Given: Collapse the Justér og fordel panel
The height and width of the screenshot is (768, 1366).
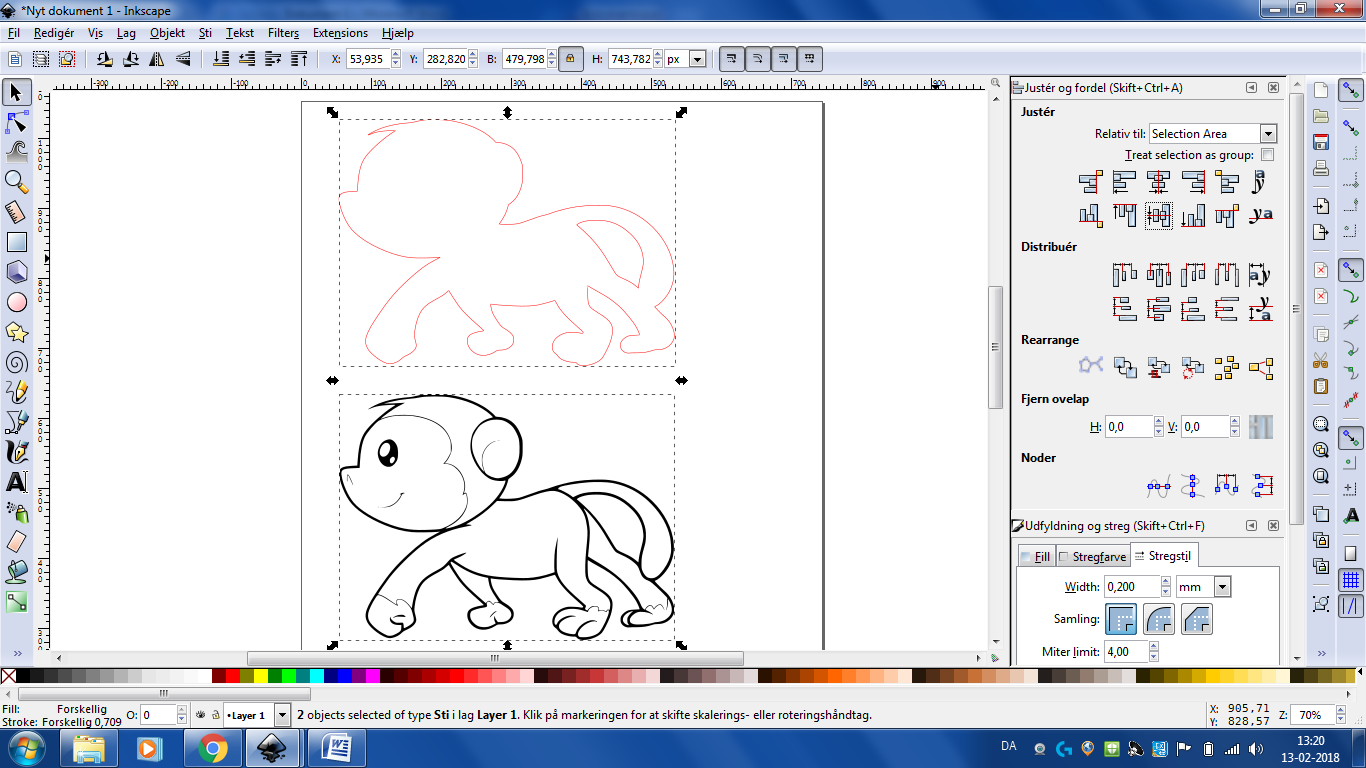Looking at the screenshot, I should [1251, 88].
